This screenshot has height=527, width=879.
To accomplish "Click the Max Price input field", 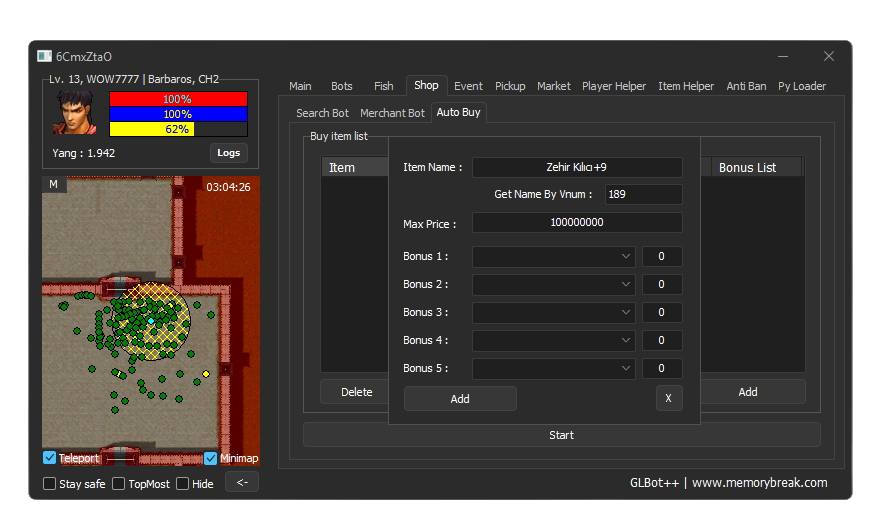I will [577, 222].
